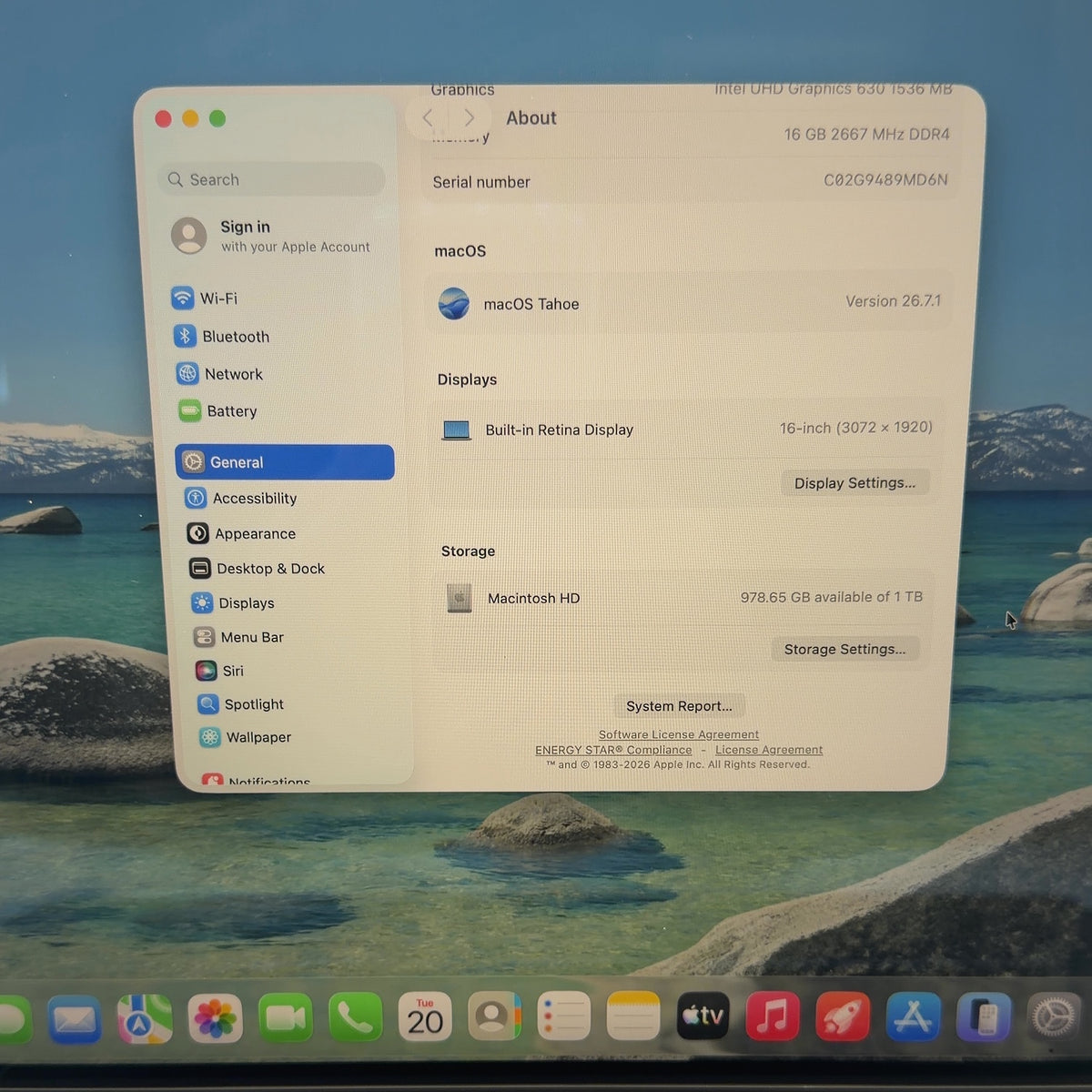This screenshot has width=1092, height=1092.
Task: Open Wi-Fi settings in the sidebar
Action: [x=205, y=298]
